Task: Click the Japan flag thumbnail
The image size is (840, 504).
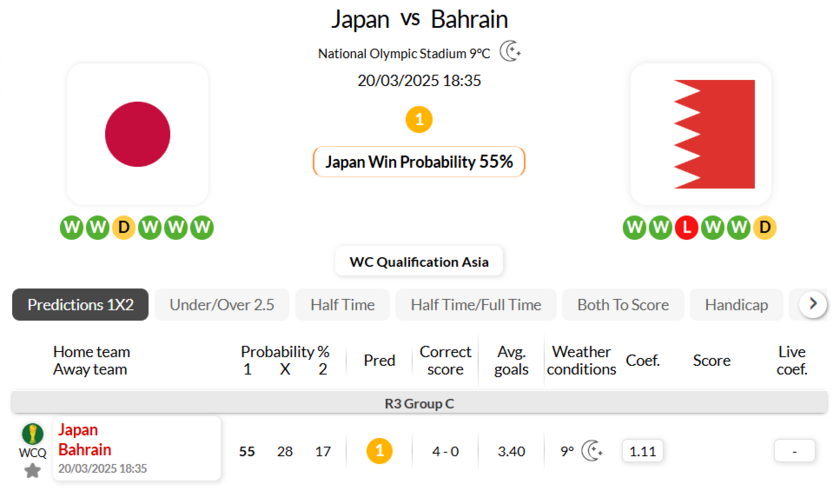Action: tap(138, 134)
